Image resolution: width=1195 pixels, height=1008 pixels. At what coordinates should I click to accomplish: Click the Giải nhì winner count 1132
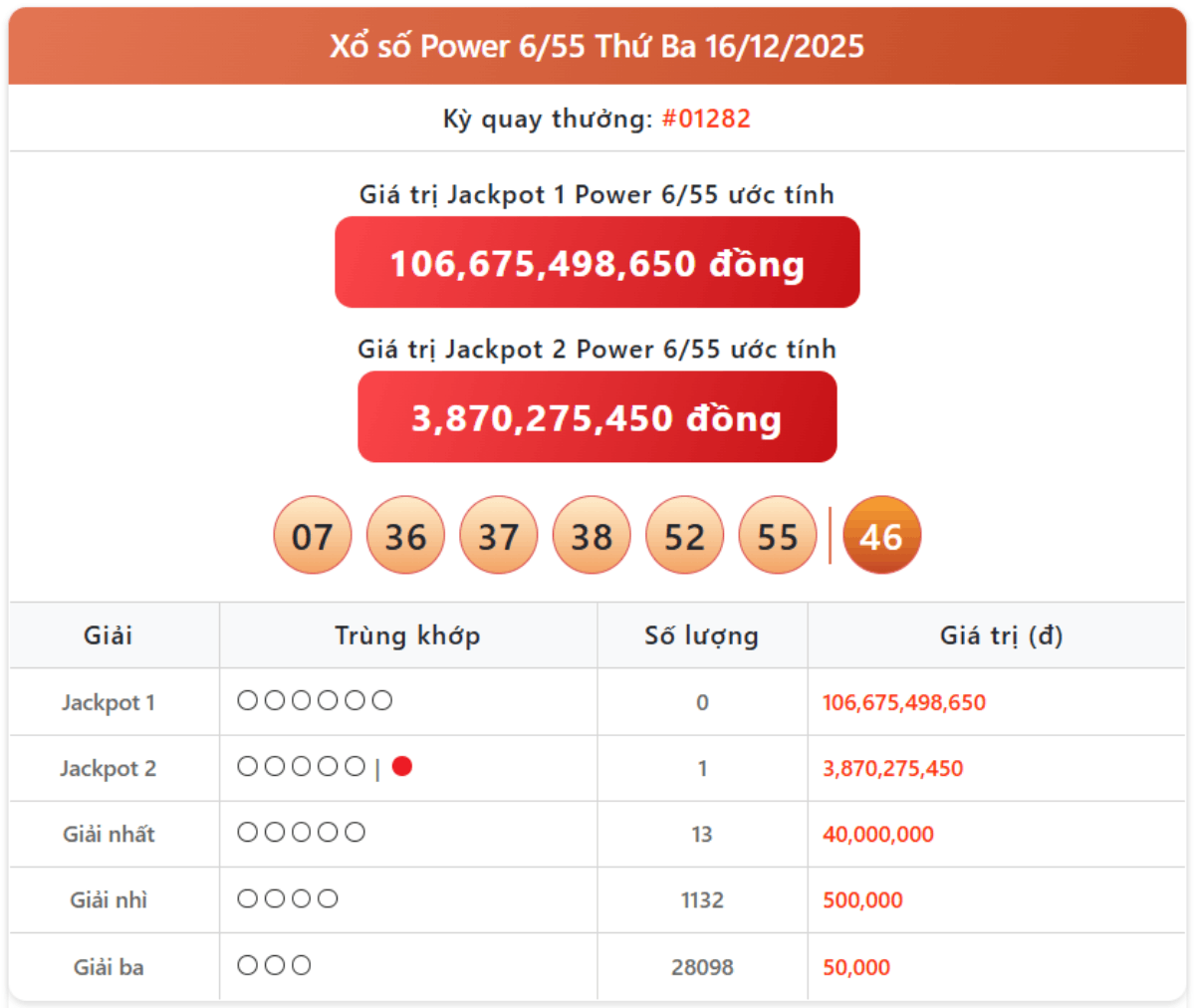[x=702, y=900]
